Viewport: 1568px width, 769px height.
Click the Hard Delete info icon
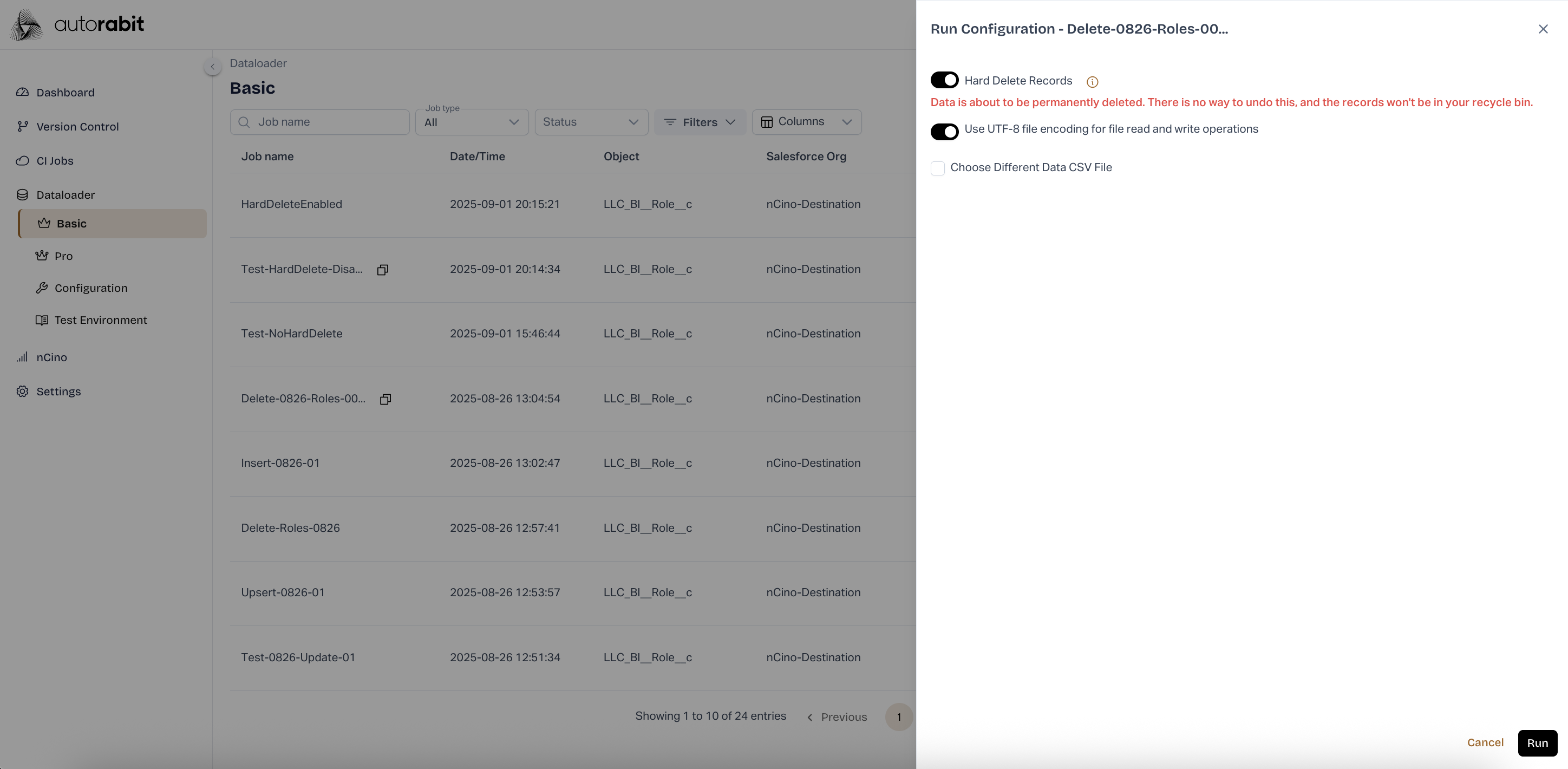1092,82
